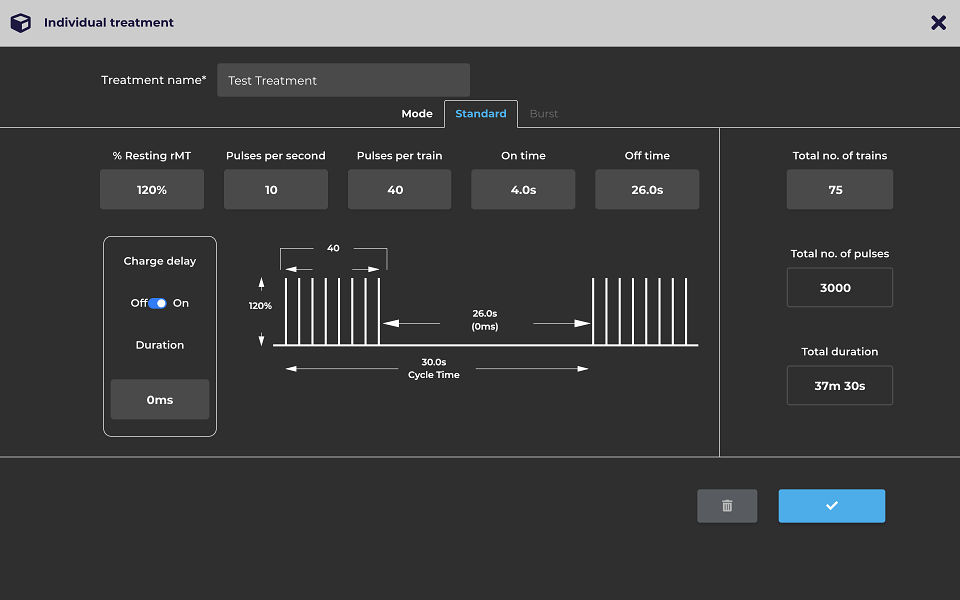Edit the Treatment name field
The image size is (960, 600).
pos(343,80)
